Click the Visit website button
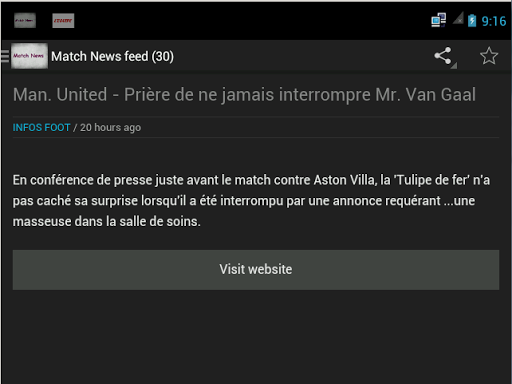Viewport: 512px width, 384px height. [x=256, y=270]
